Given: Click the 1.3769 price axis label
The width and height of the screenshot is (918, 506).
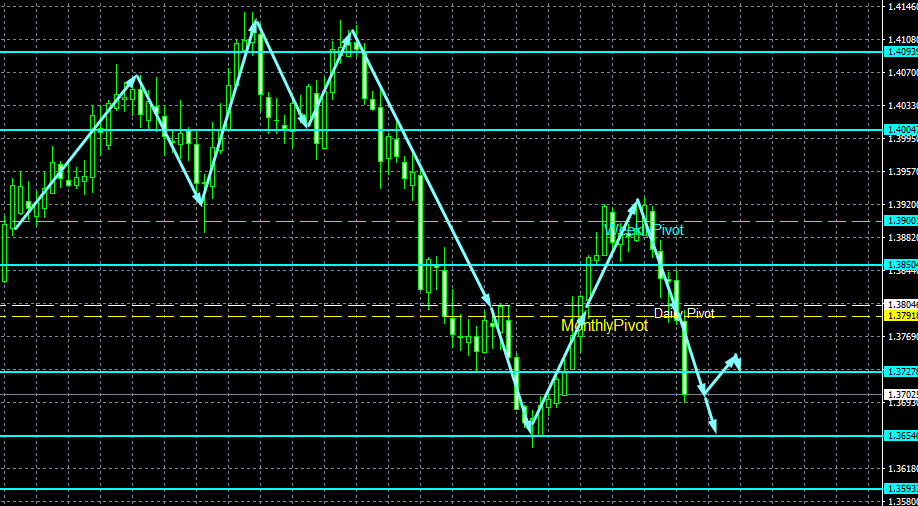Looking at the screenshot, I should click(x=903, y=337).
